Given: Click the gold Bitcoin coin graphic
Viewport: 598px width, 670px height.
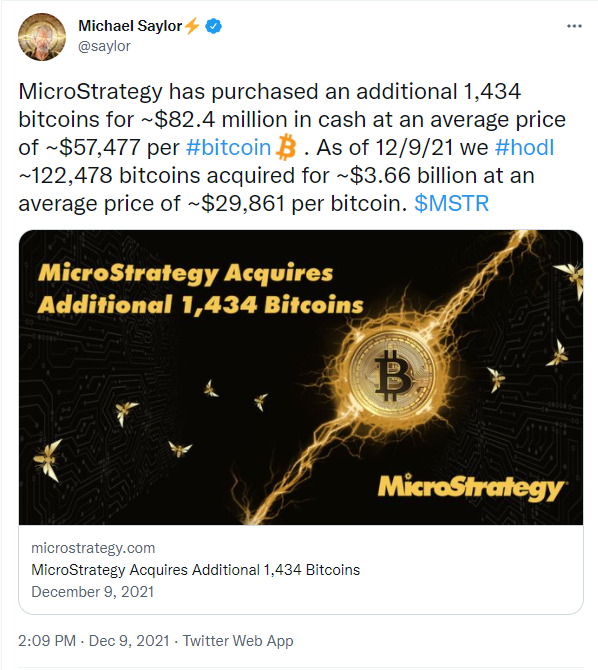Looking at the screenshot, I should (x=392, y=375).
